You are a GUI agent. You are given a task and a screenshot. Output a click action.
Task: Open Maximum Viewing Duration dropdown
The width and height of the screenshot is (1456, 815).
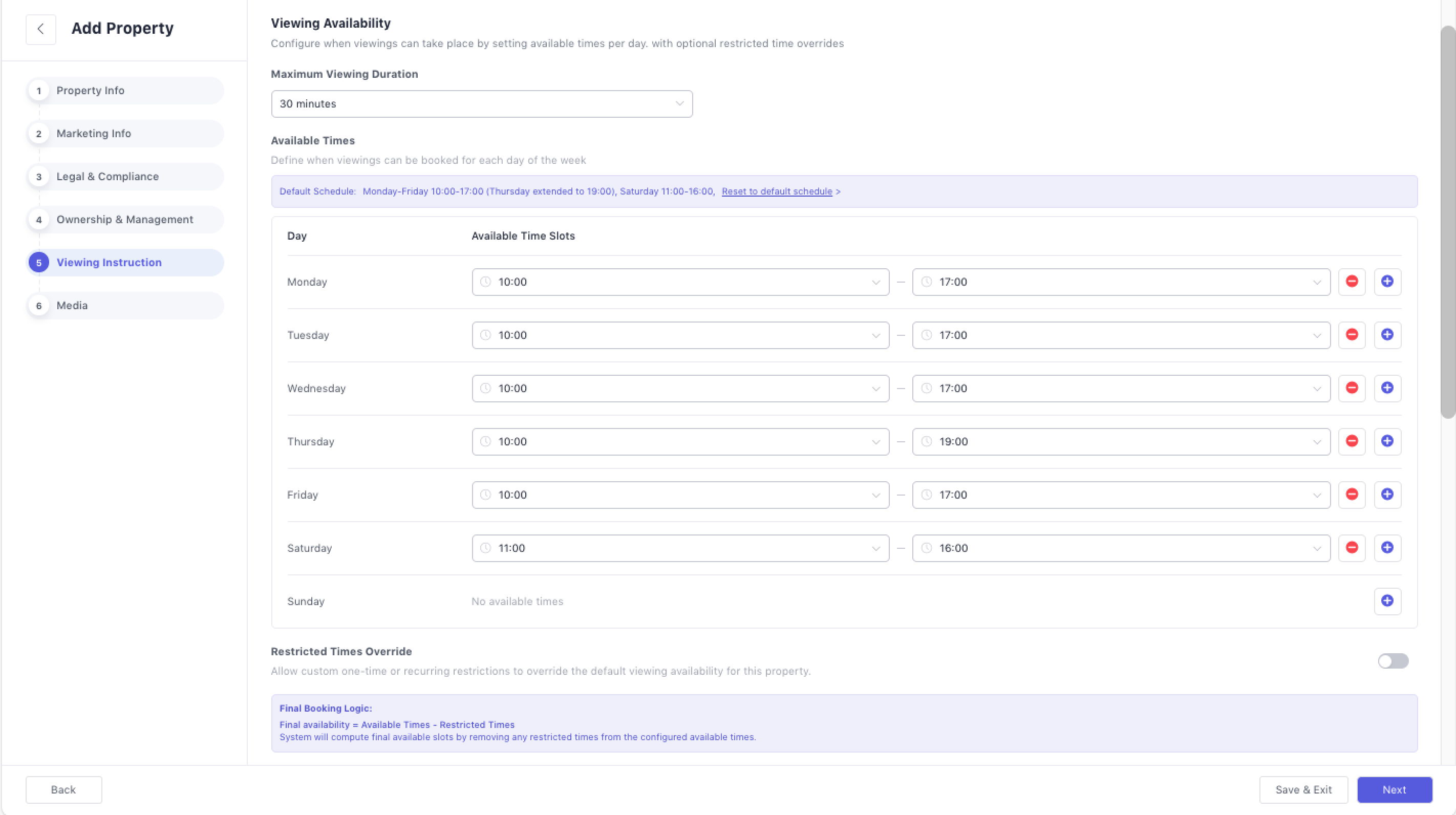pos(482,104)
